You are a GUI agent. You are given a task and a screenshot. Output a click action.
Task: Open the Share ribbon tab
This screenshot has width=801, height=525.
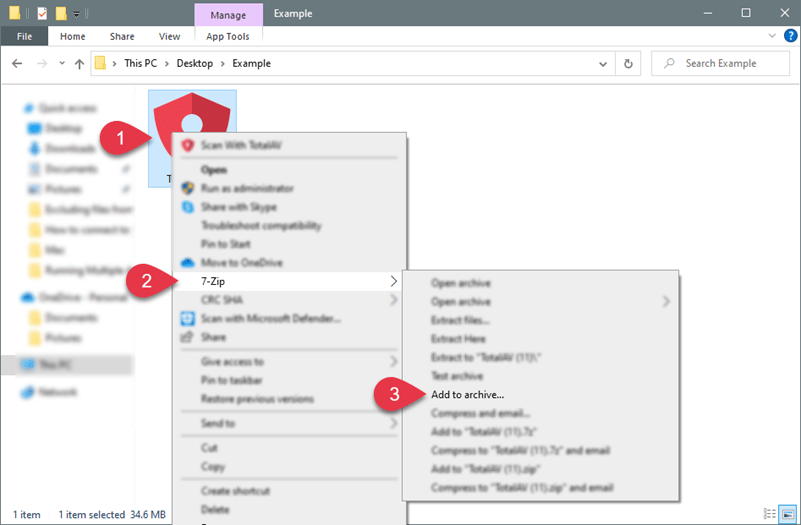tap(122, 36)
